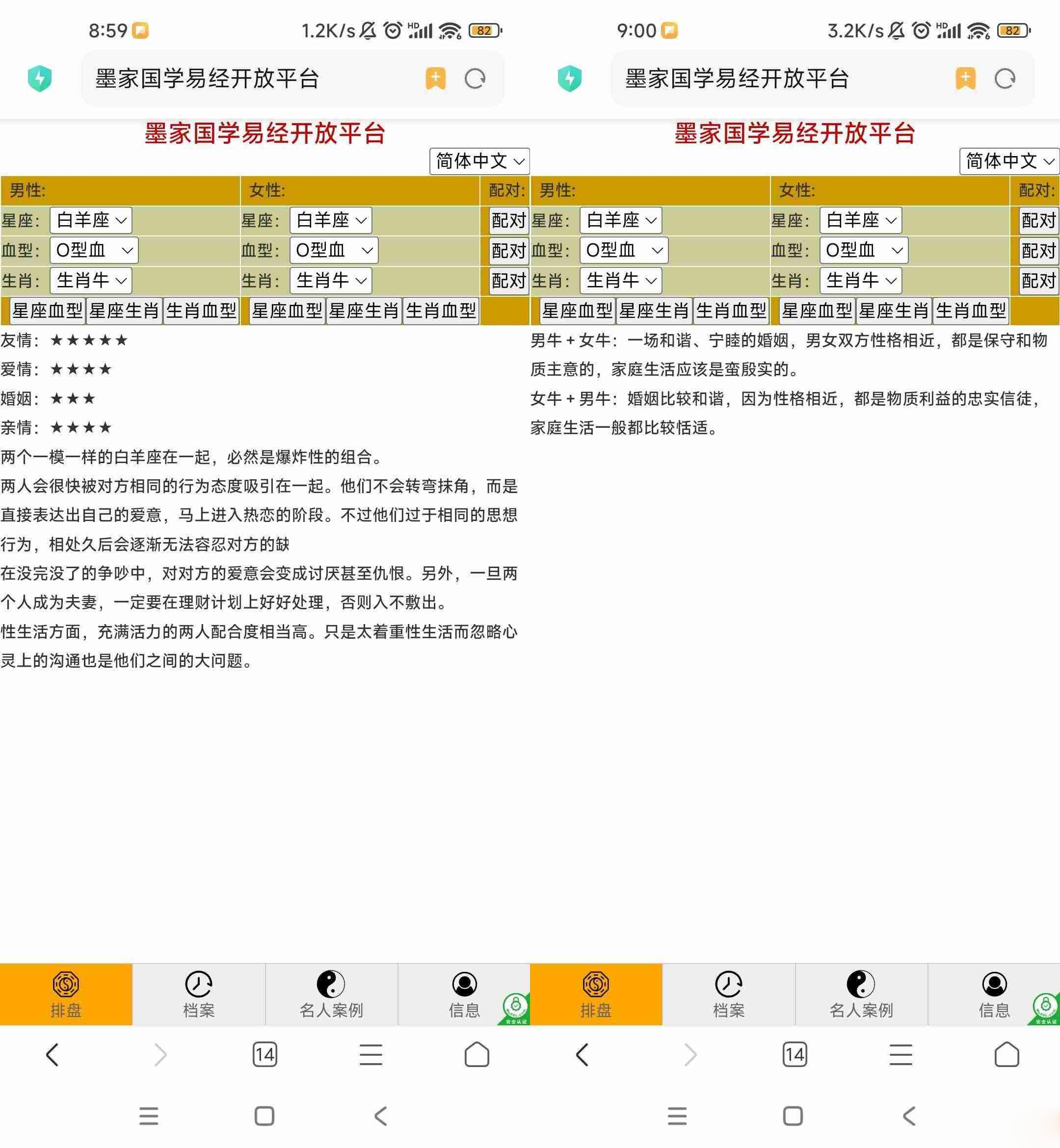Image resolution: width=1060 pixels, height=1148 pixels.
Task: Open the 排盘 chart panel
Action: coord(66,995)
